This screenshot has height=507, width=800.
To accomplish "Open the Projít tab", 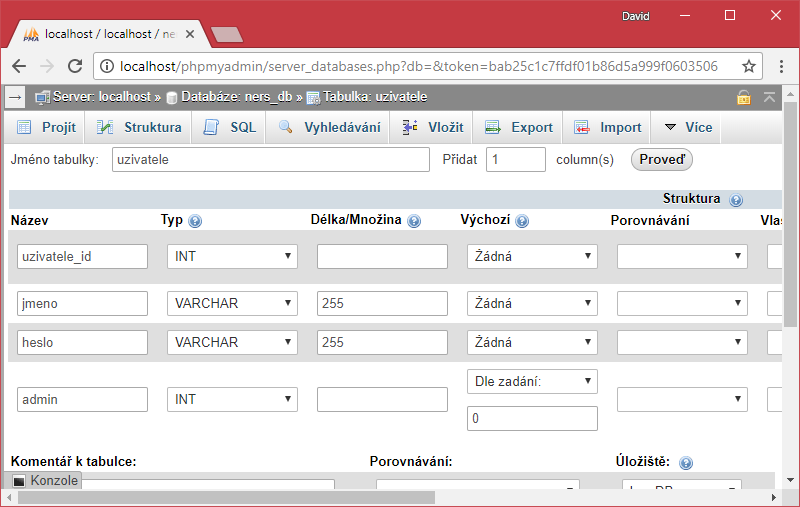I will tap(46, 128).
